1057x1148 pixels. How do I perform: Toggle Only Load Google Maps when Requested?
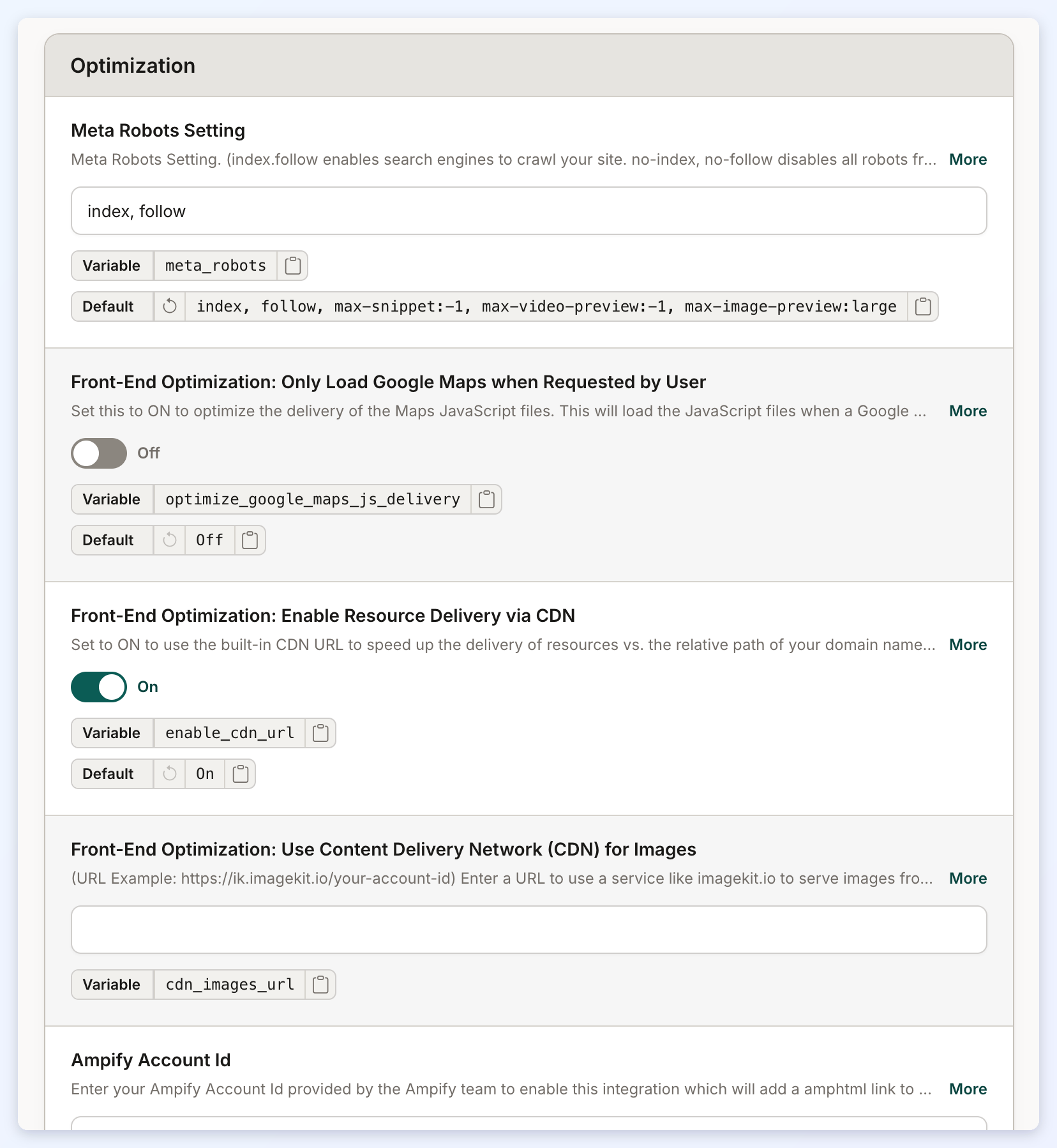pos(99,453)
